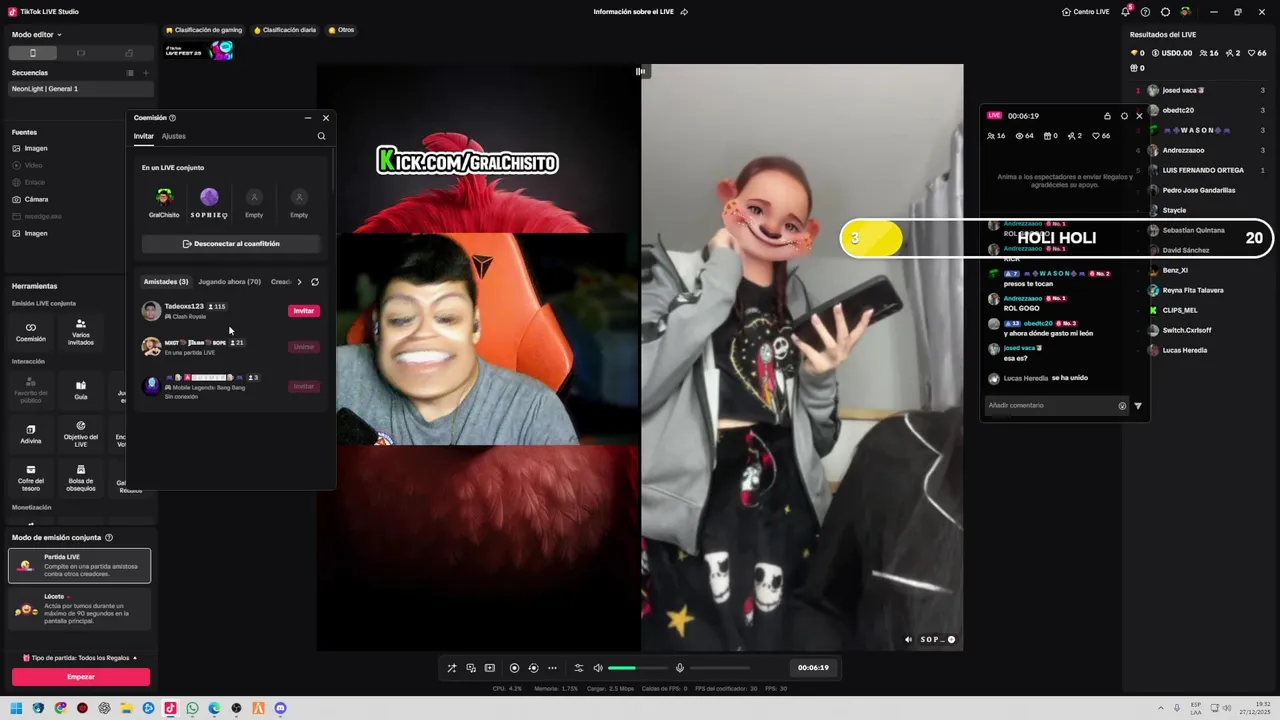
Task: Open the notifications bell
Action: [x=1126, y=12]
